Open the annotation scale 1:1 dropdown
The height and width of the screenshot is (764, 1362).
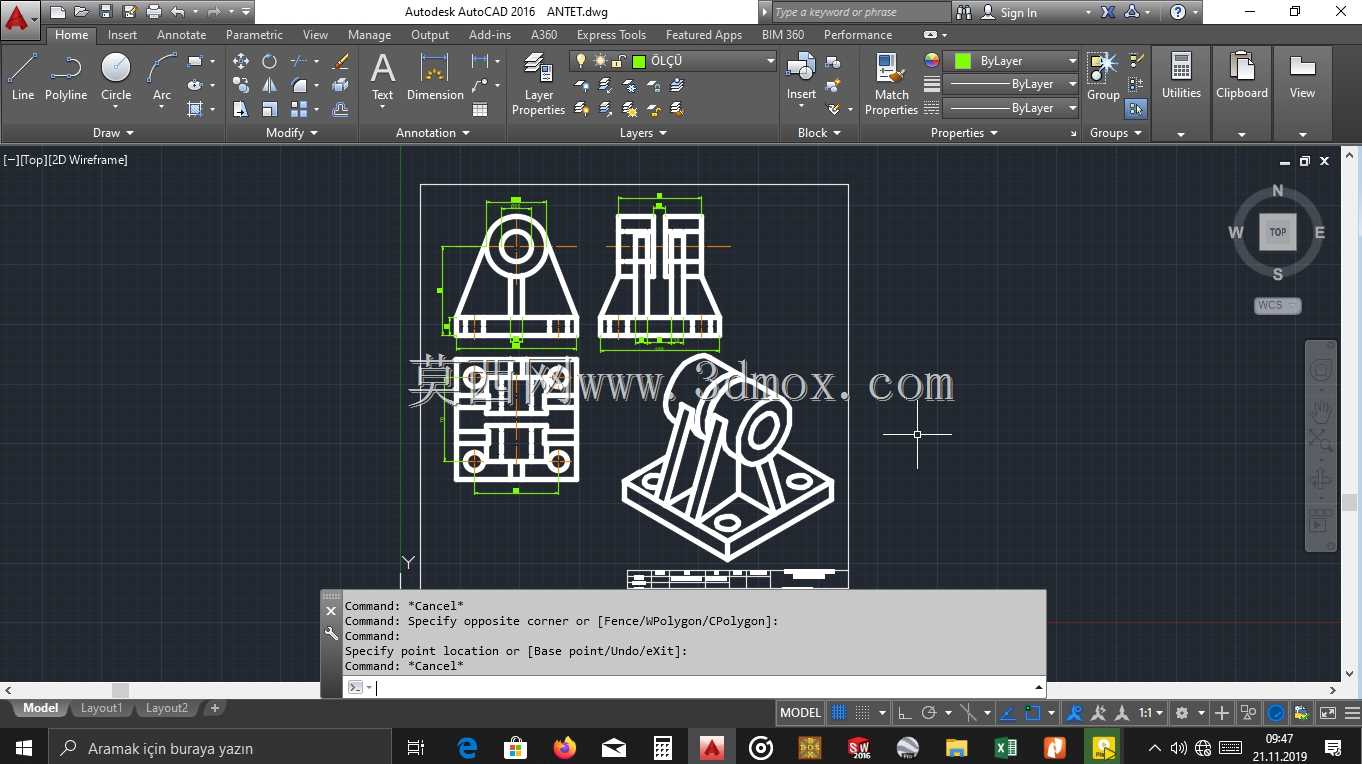tap(1151, 713)
